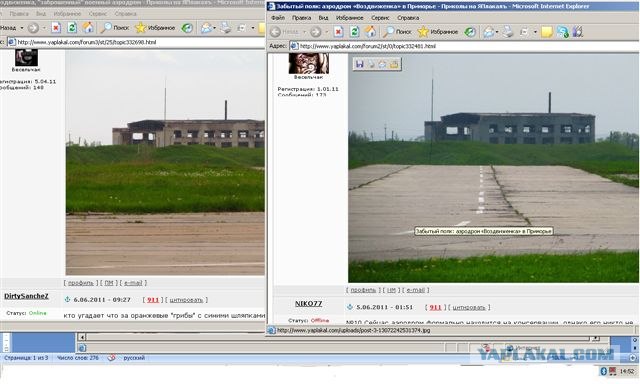The image size is (640, 384).
Task: Open Сервис menu in right IE window
Action: click(x=380, y=18)
